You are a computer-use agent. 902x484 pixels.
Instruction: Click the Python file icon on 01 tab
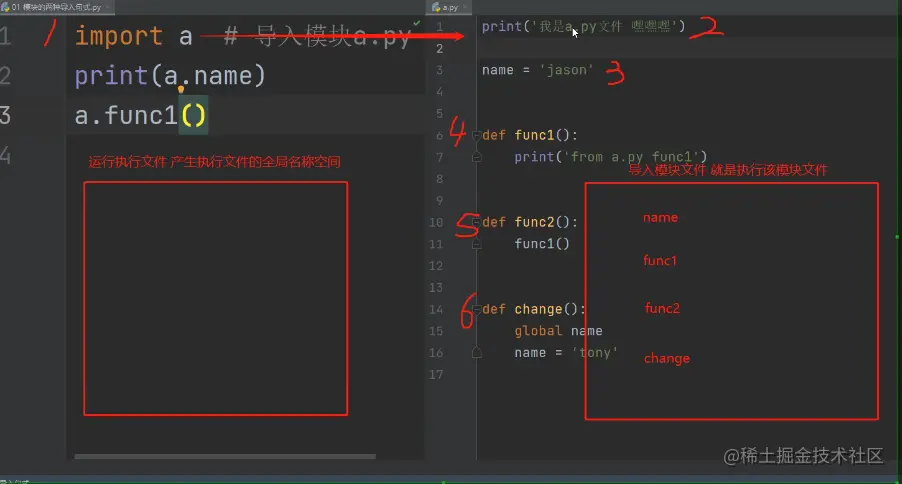coord(5,7)
